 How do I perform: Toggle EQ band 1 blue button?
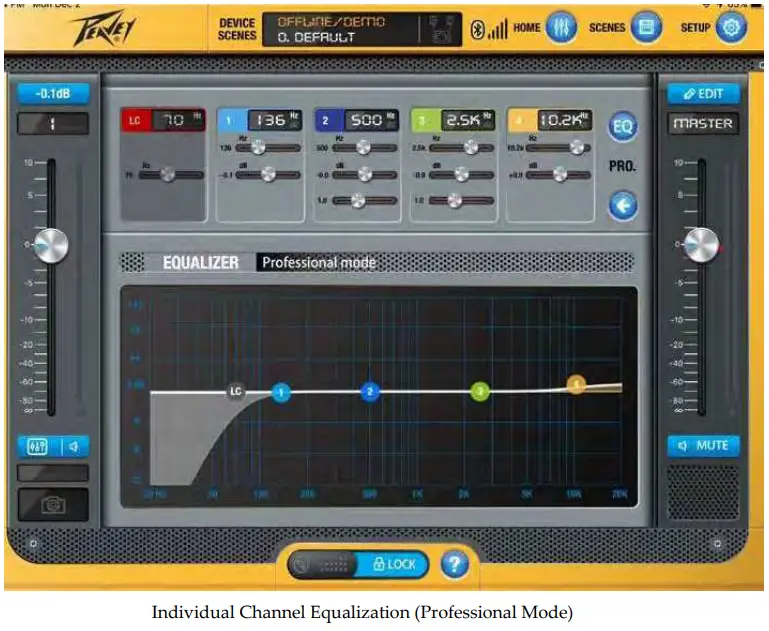pos(230,121)
